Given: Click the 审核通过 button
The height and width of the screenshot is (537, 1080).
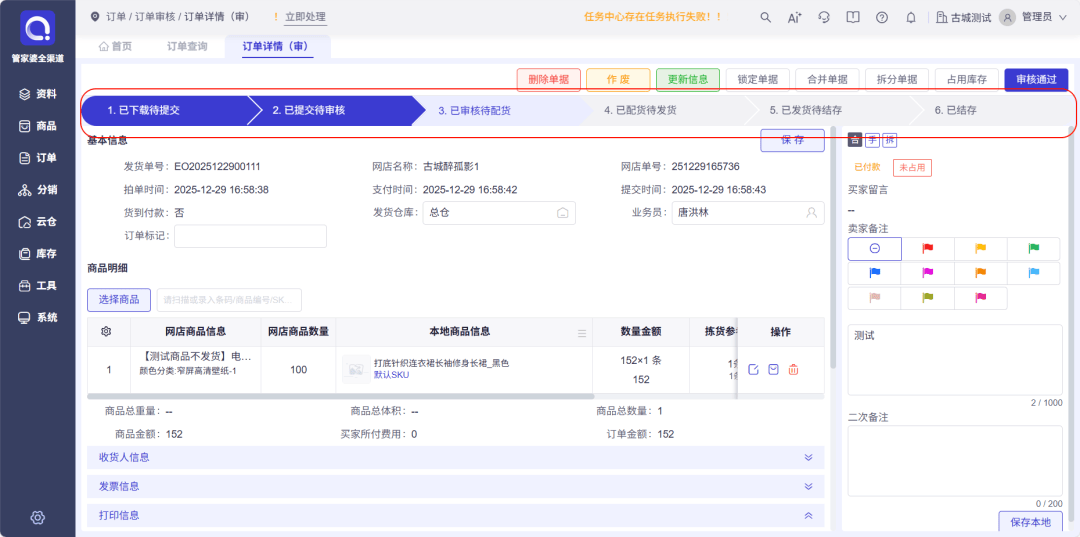Looking at the screenshot, I should pyautogui.click(x=1036, y=79).
